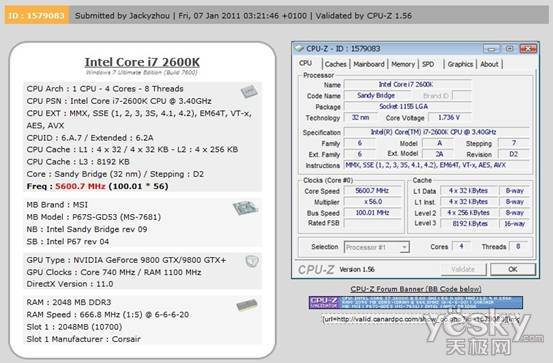The width and height of the screenshot is (553, 363).
Task: Select the SPD tab
Action: click(428, 64)
